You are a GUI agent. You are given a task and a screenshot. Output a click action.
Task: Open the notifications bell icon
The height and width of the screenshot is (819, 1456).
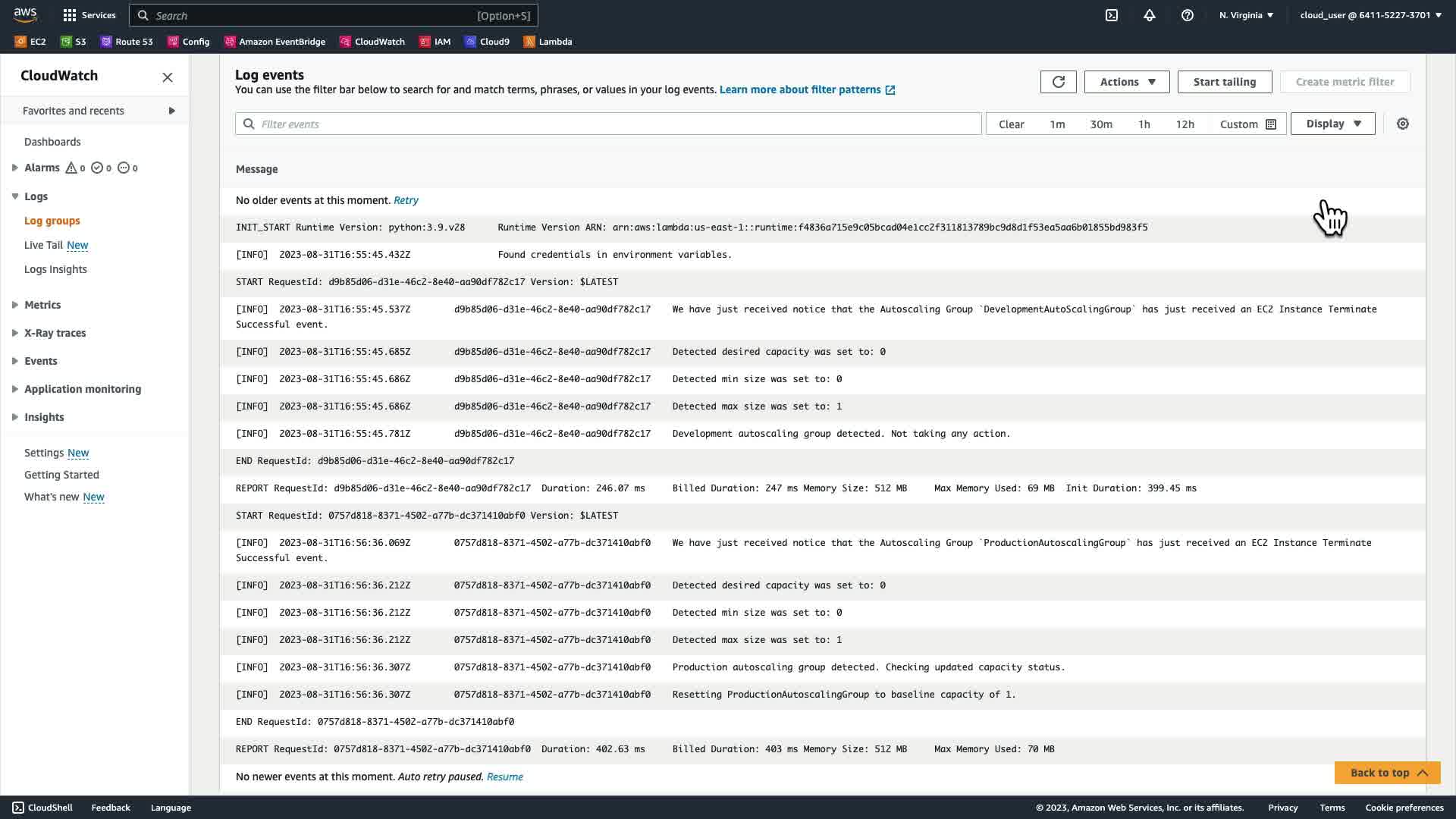click(1149, 15)
